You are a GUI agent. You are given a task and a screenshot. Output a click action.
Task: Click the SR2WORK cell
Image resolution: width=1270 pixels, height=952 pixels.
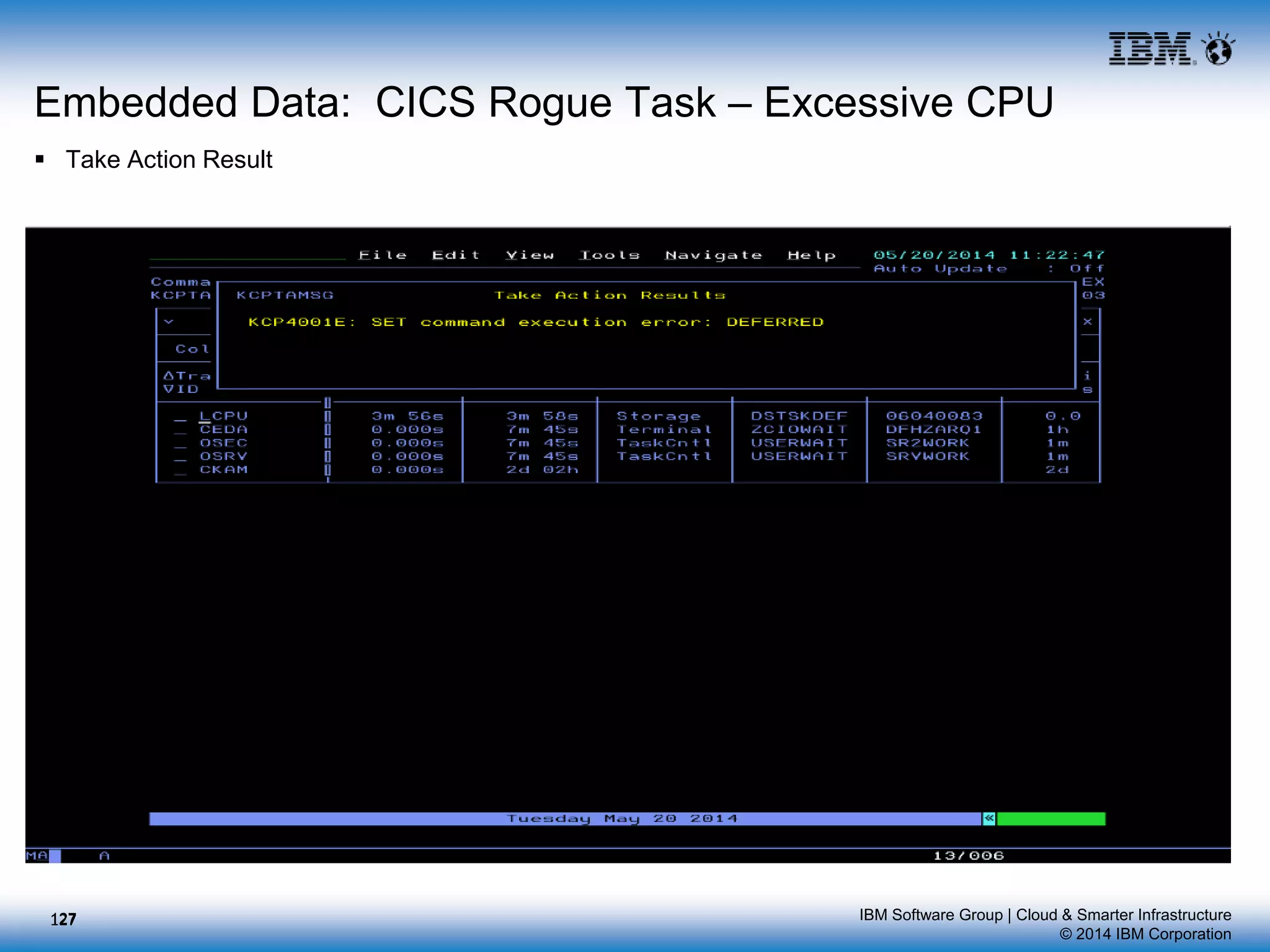tap(928, 443)
